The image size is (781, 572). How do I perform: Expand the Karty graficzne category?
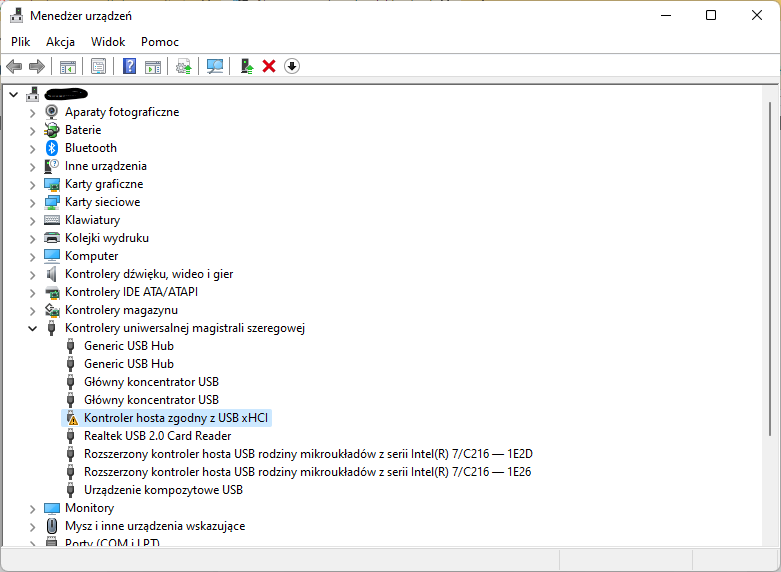pyautogui.click(x=33, y=184)
